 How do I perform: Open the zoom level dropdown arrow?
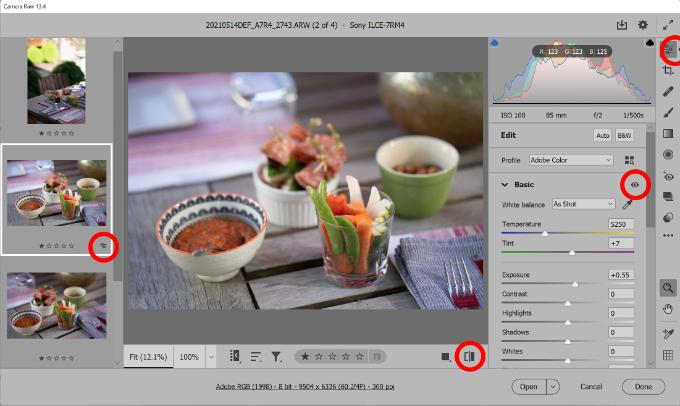211,357
